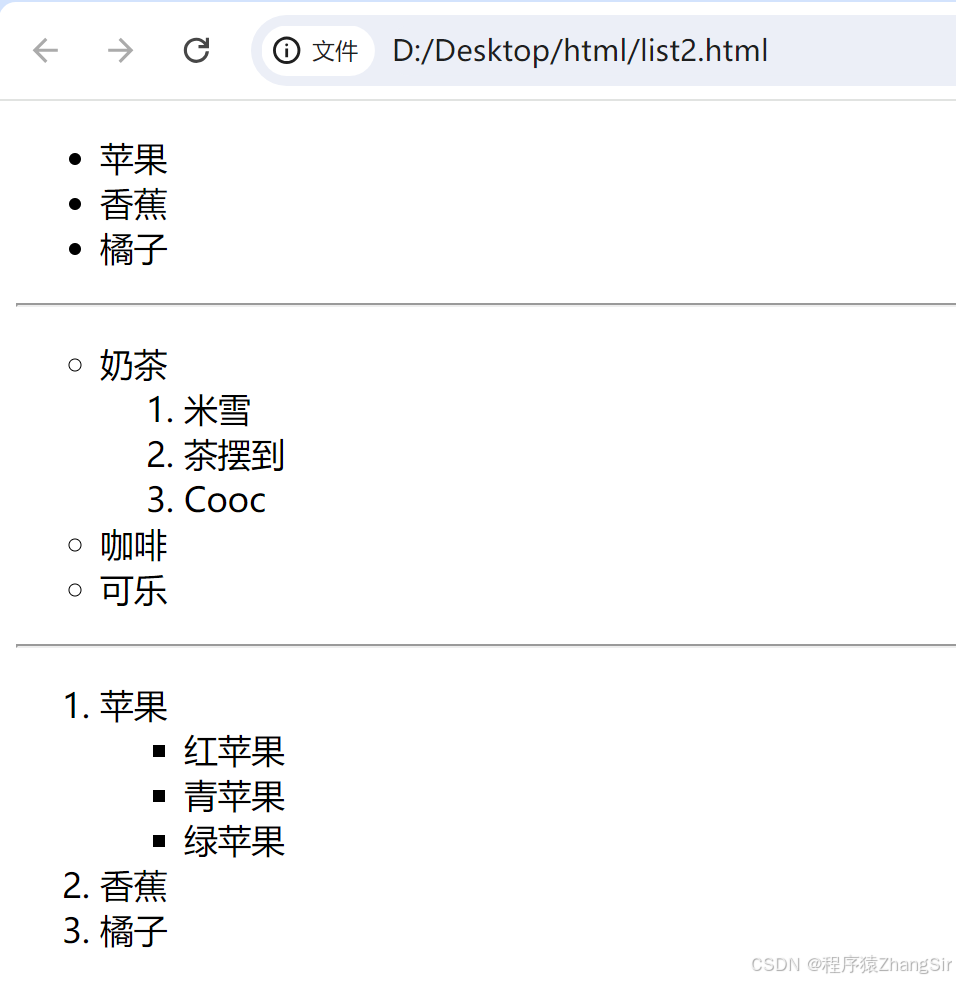The width and height of the screenshot is (956, 982).
Task: Click the sub-item 绿苹果
Action: (234, 841)
